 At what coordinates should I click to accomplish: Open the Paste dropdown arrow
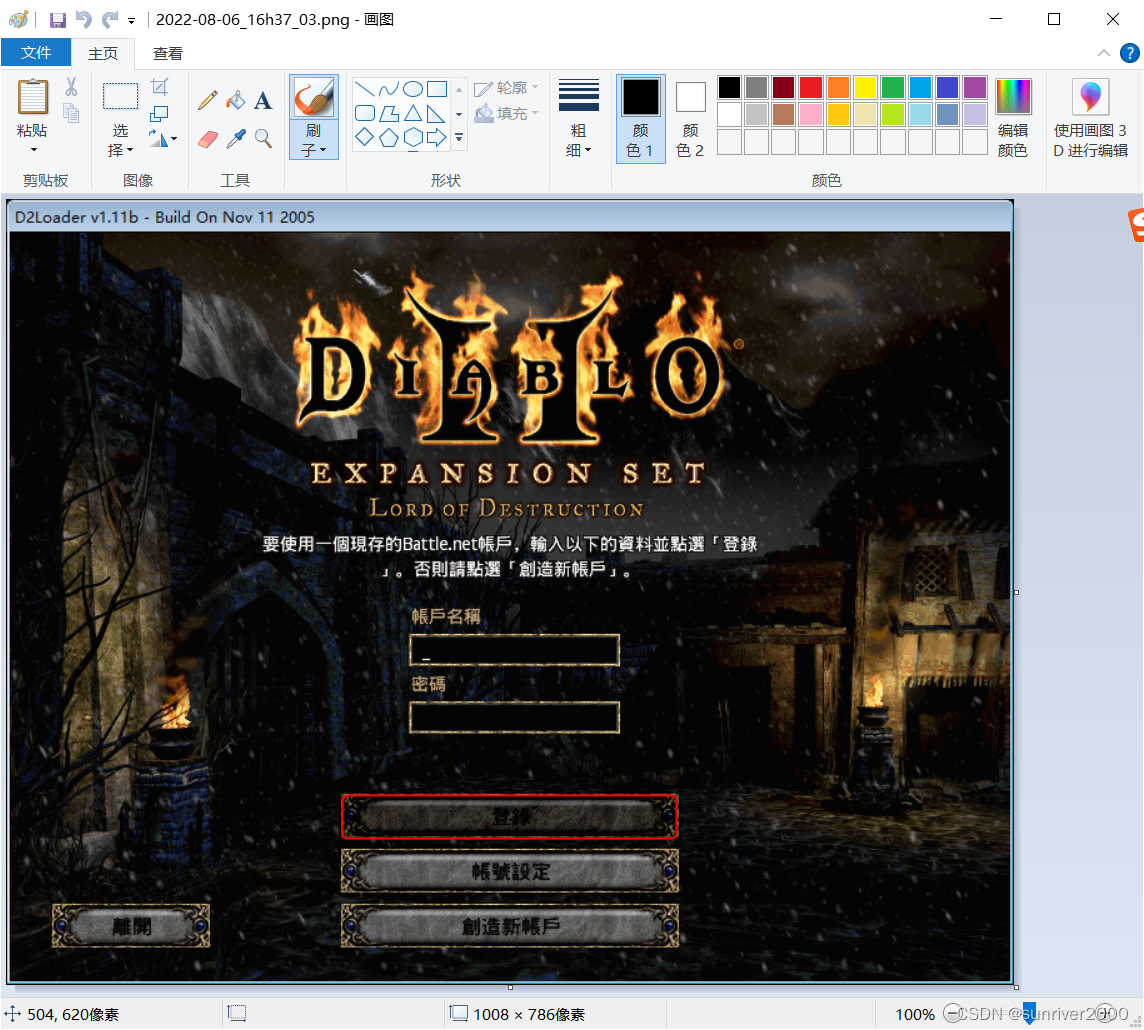click(33, 150)
